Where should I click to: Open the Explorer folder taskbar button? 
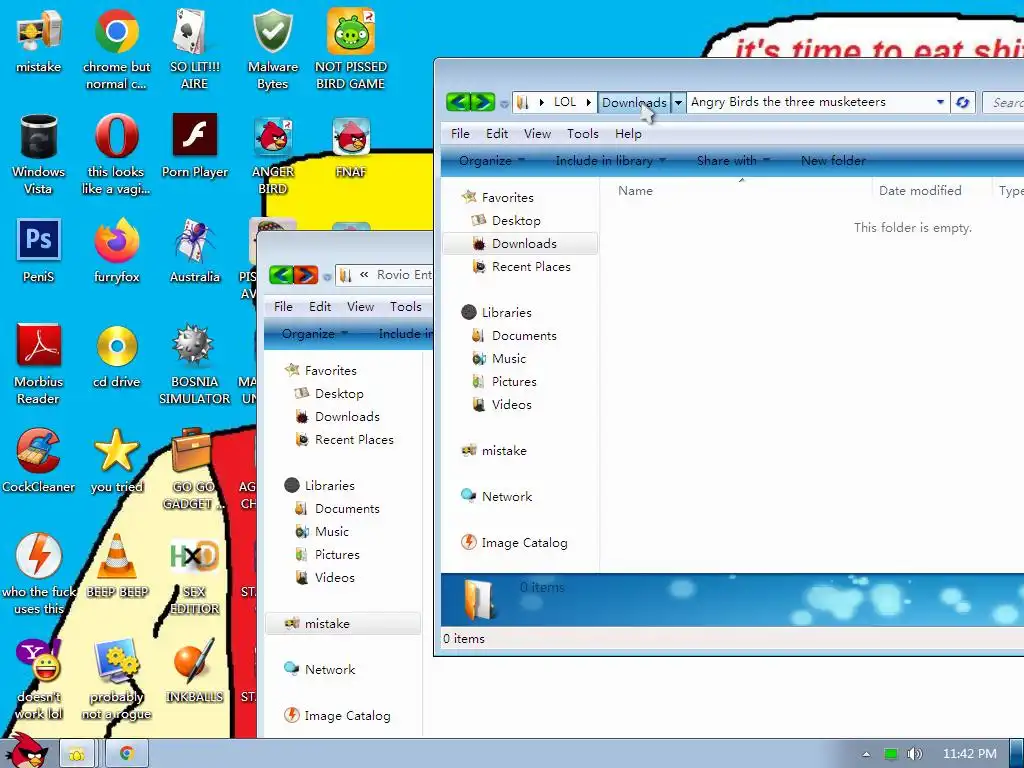pyautogui.click(x=77, y=754)
